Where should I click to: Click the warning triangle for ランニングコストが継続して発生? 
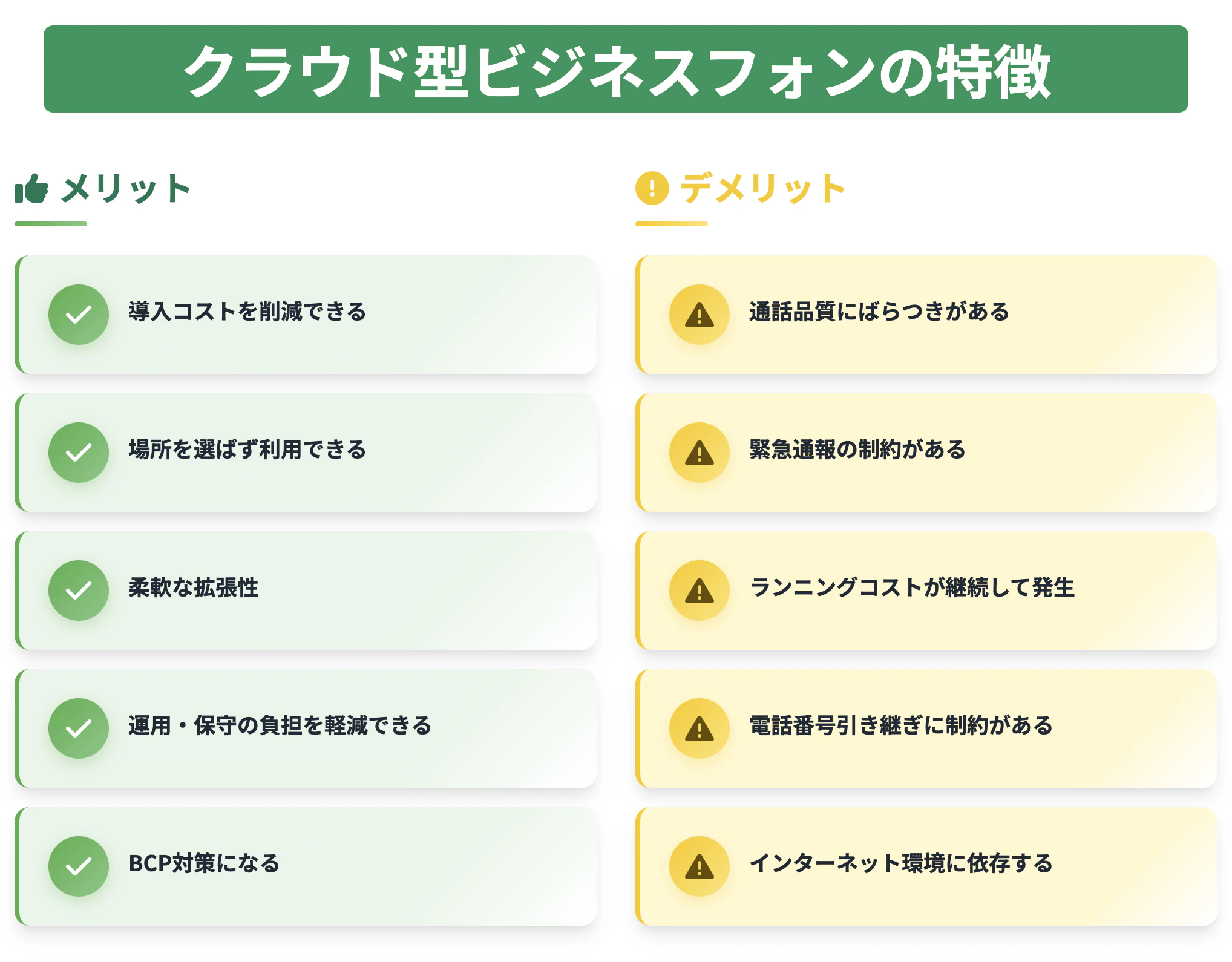pos(700,591)
